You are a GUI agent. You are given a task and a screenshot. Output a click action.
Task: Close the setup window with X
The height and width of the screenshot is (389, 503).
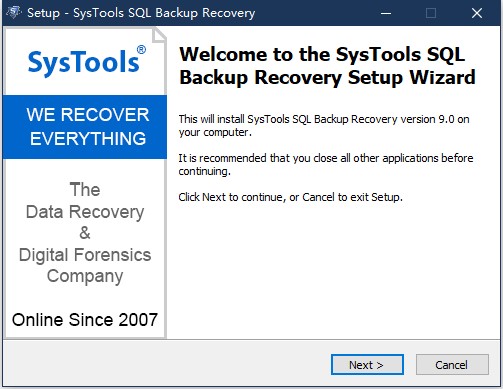pyautogui.click(x=477, y=13)
